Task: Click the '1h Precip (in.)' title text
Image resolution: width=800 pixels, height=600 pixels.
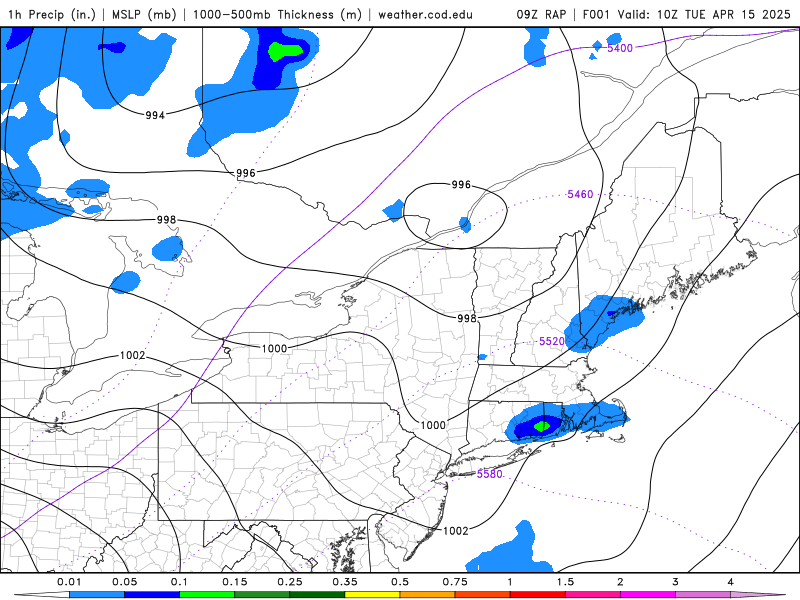Action: point(52,14)
